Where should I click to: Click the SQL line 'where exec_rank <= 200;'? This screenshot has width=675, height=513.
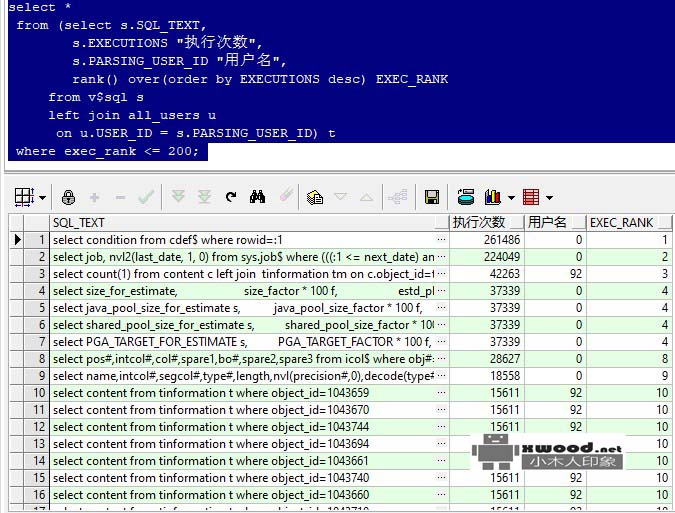click(x=108, y=151)
